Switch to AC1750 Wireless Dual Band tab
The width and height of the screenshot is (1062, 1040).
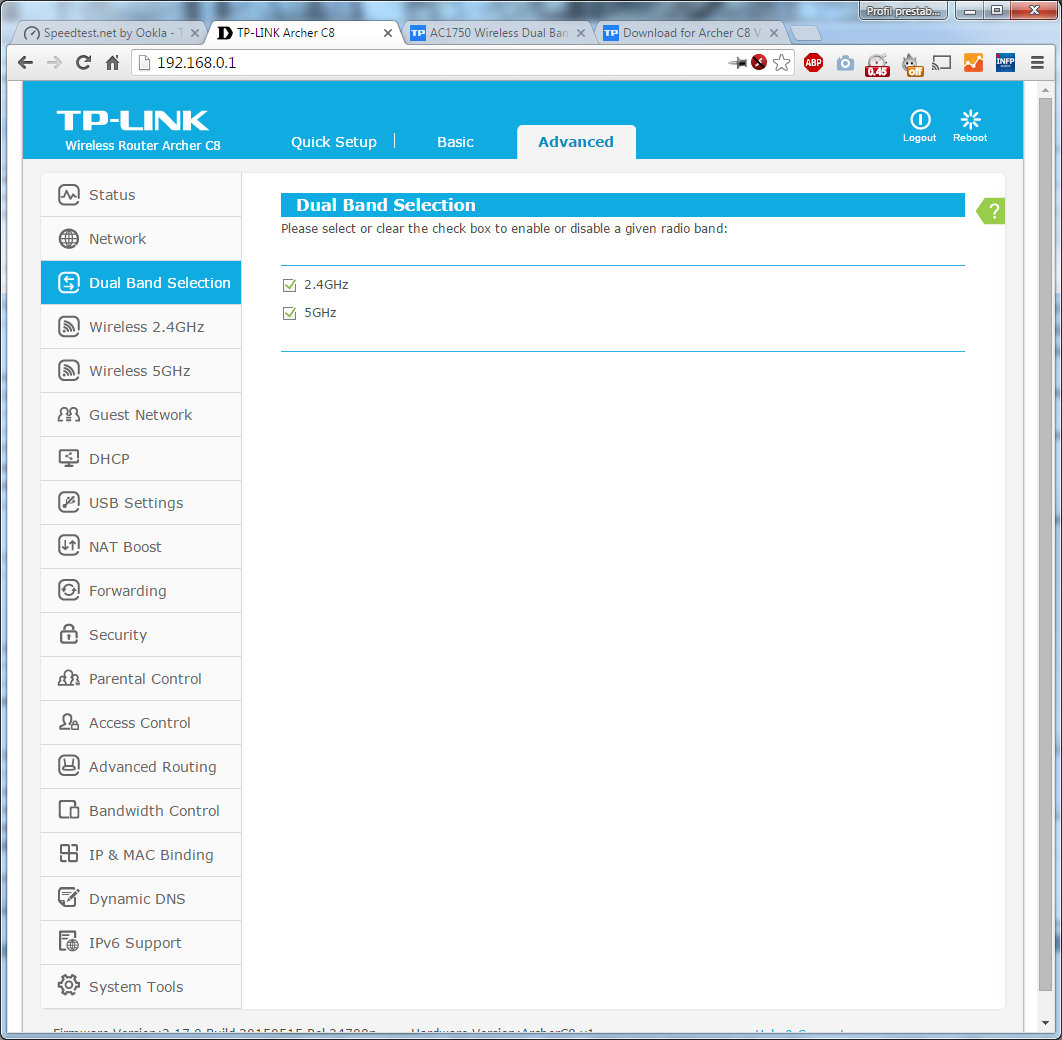[x=498, y=32]
